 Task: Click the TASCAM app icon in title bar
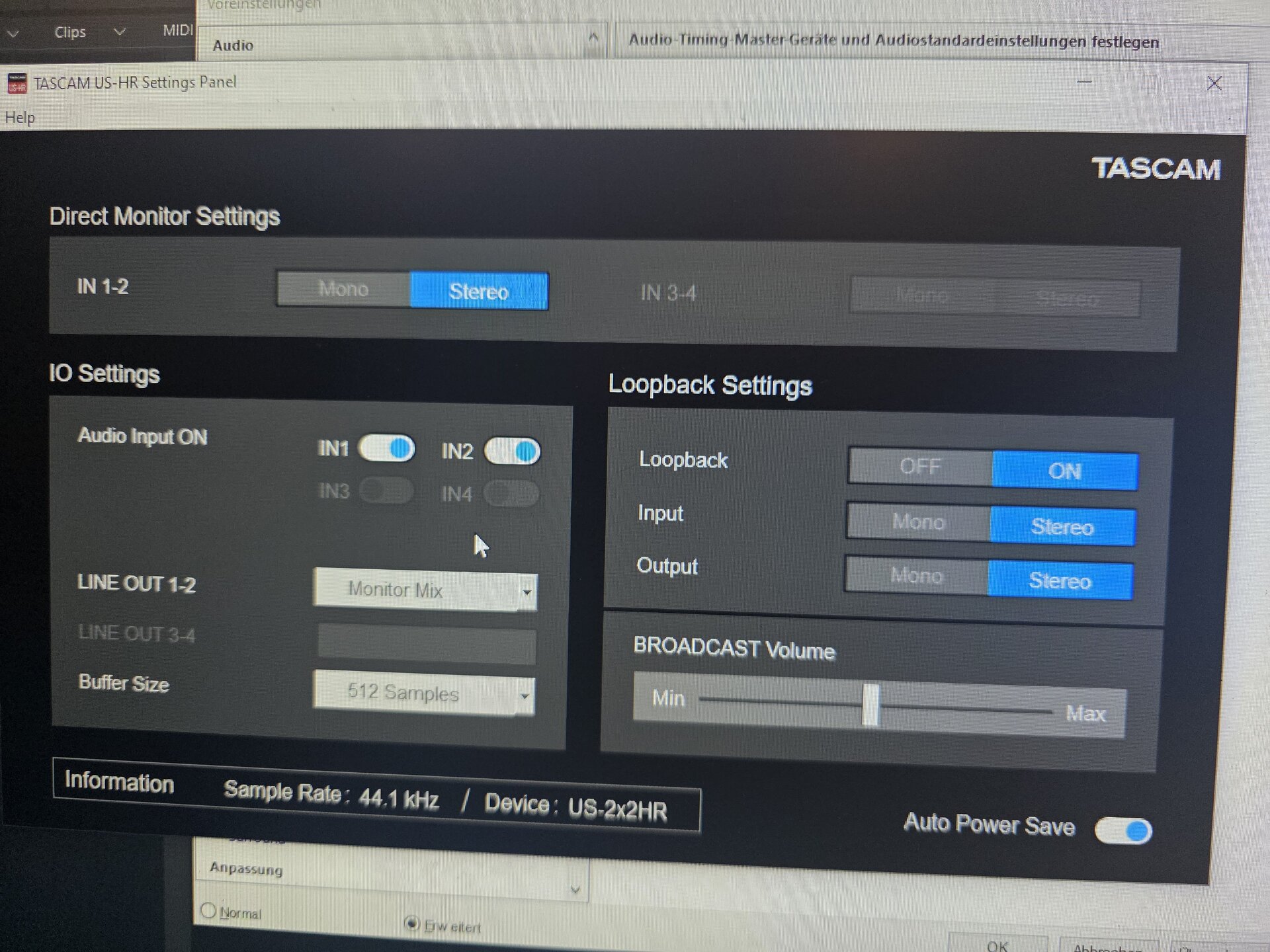17,84
